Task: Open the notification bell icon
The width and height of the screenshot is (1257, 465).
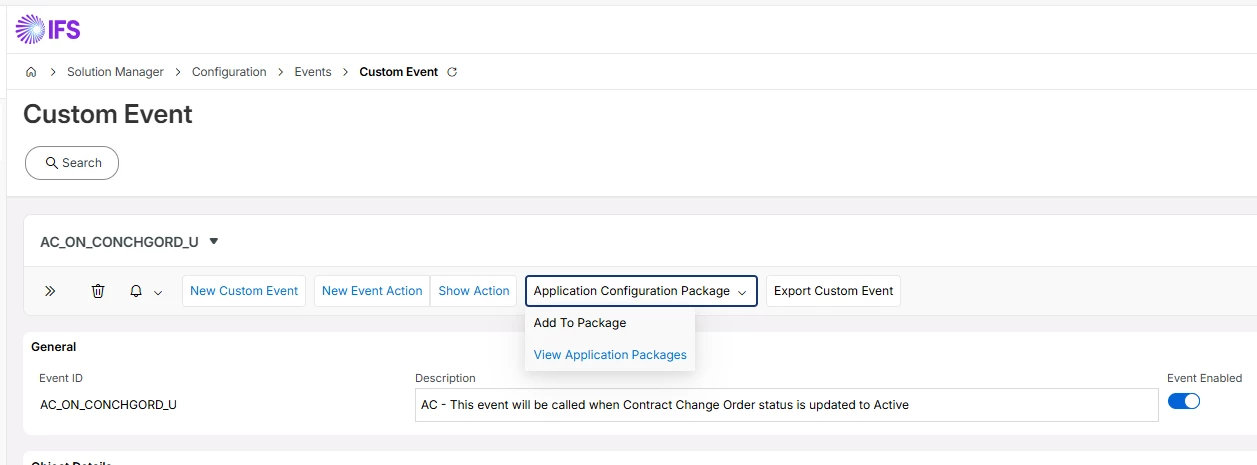Action: point(136,291)
